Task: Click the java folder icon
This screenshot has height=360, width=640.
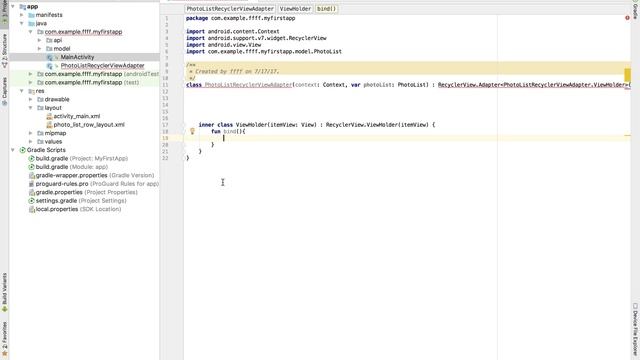Action: (x=31, y=23)
